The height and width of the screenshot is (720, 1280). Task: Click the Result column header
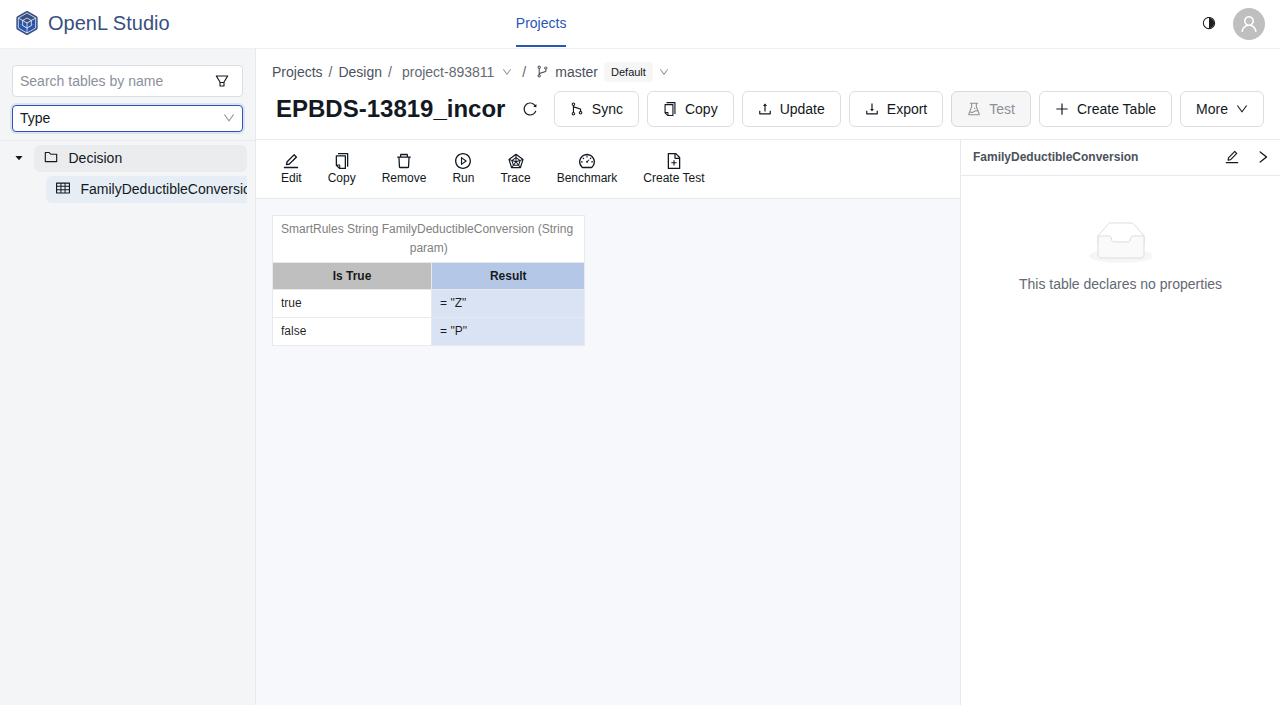[508, 276]
